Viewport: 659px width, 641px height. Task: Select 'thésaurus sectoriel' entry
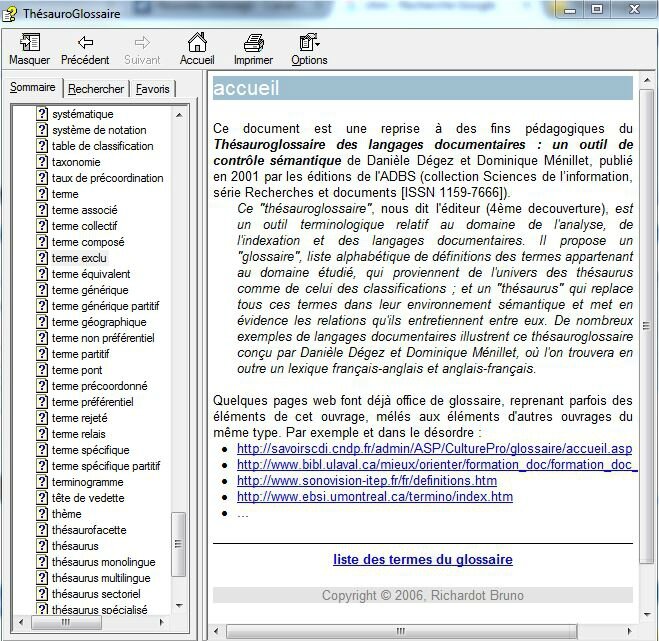pyautogui.click(x=96, y=594)
